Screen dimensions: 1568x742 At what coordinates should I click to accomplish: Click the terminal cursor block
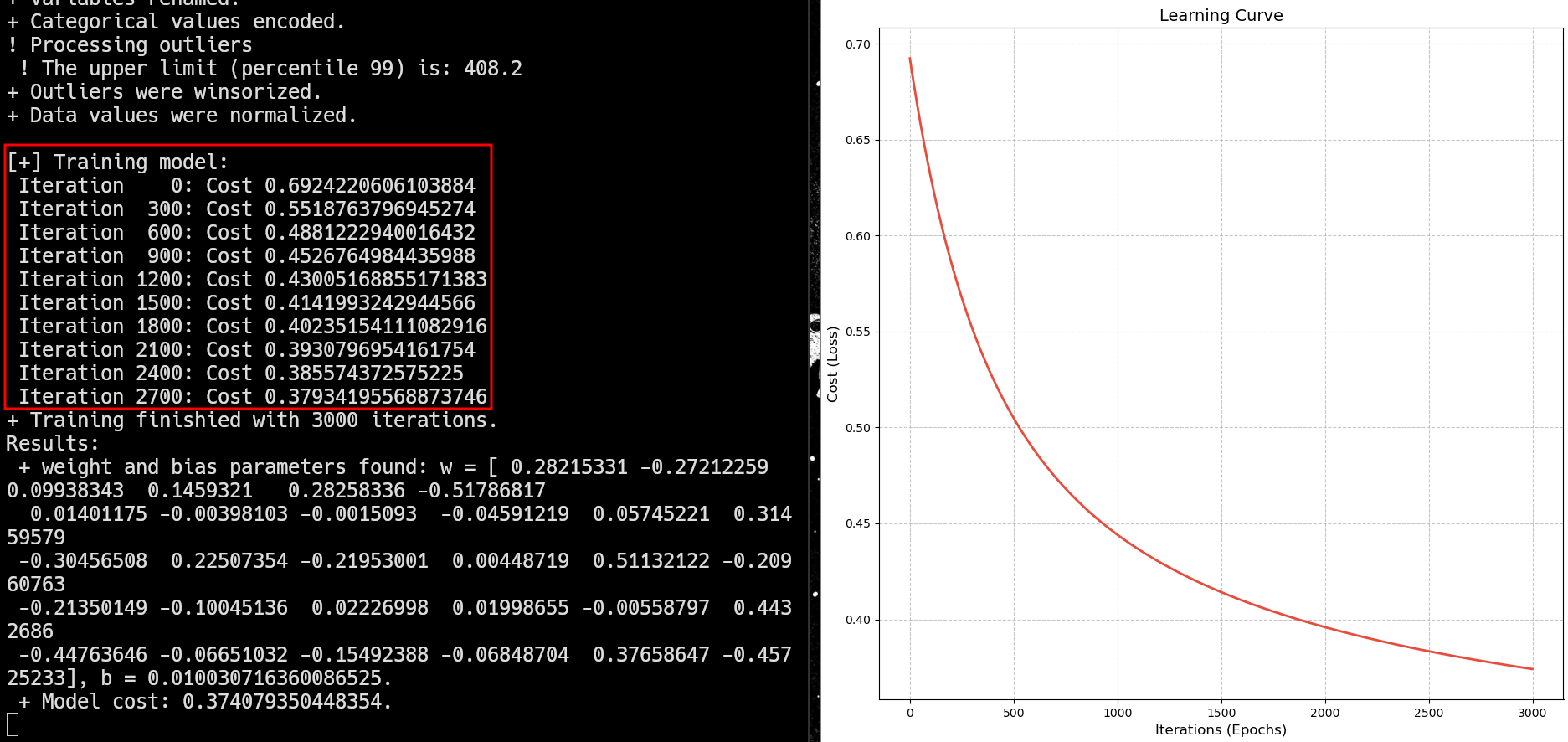coord(13,724)
